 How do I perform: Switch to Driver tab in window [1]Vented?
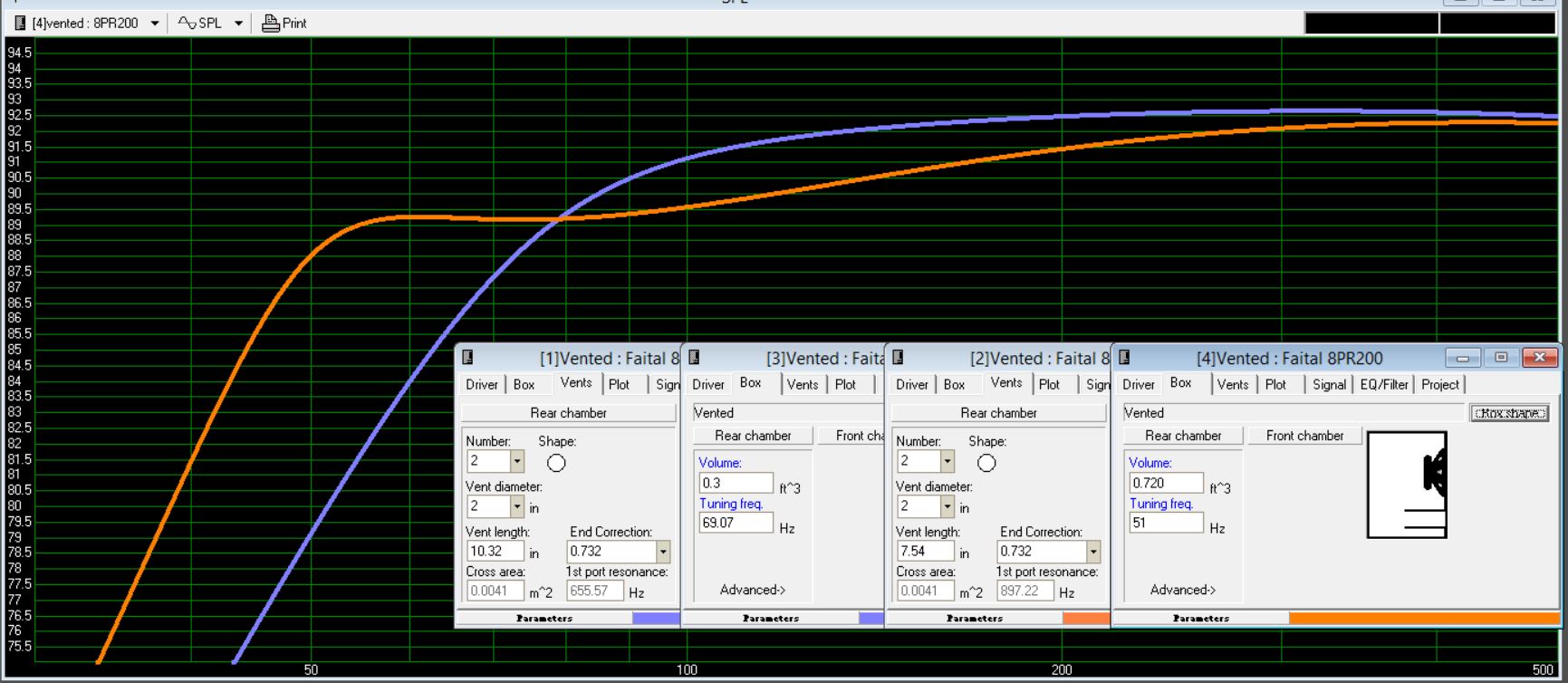482,384
